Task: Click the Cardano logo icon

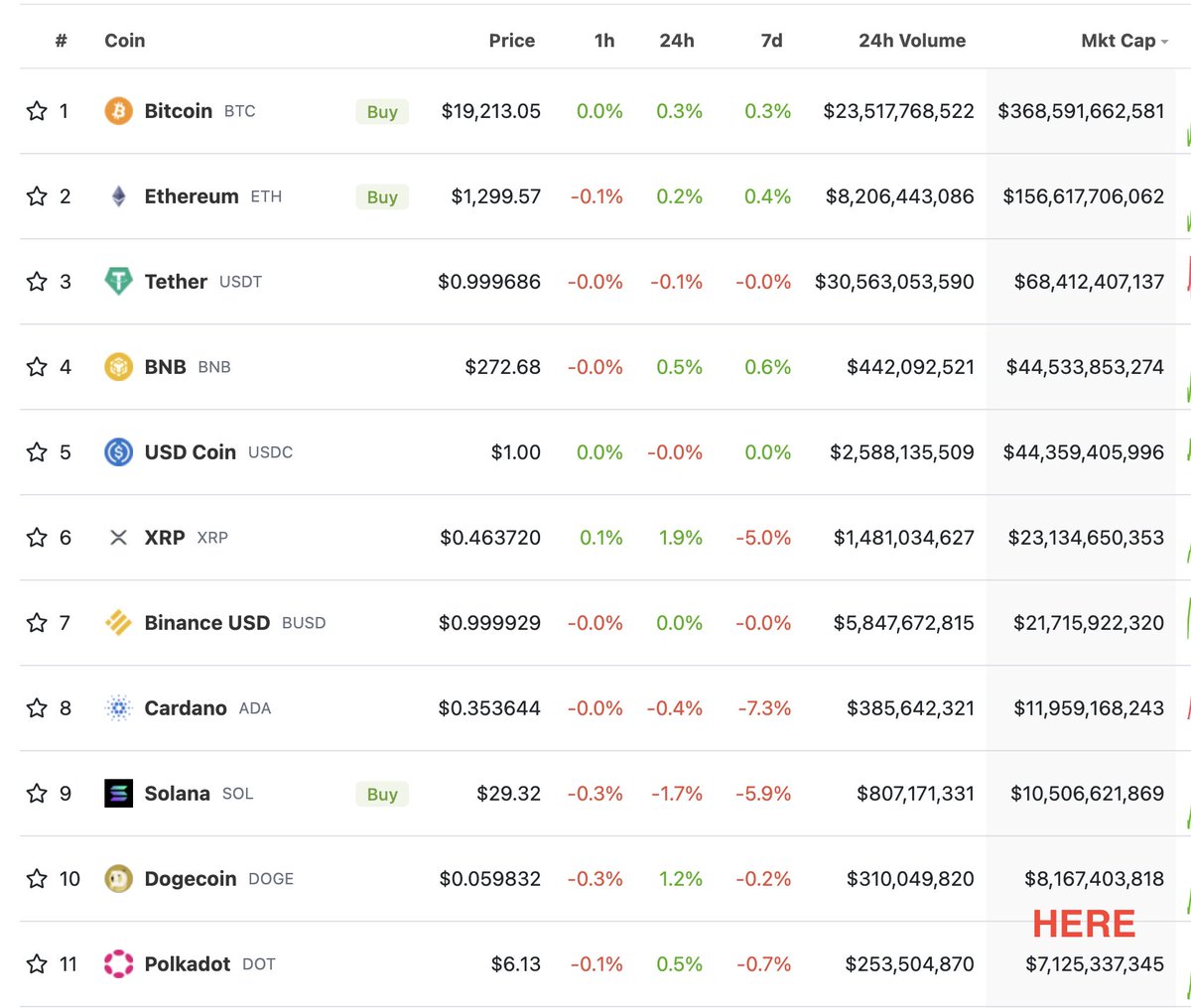Action: tap(118, 708)
